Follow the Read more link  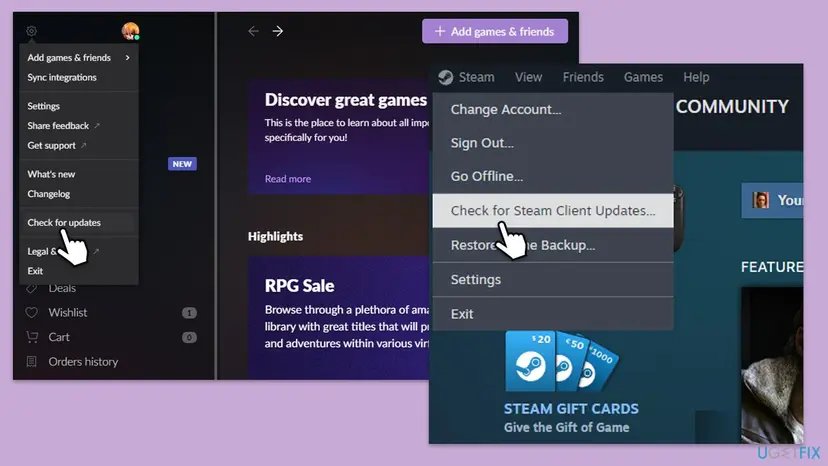(x=288, y=179)
